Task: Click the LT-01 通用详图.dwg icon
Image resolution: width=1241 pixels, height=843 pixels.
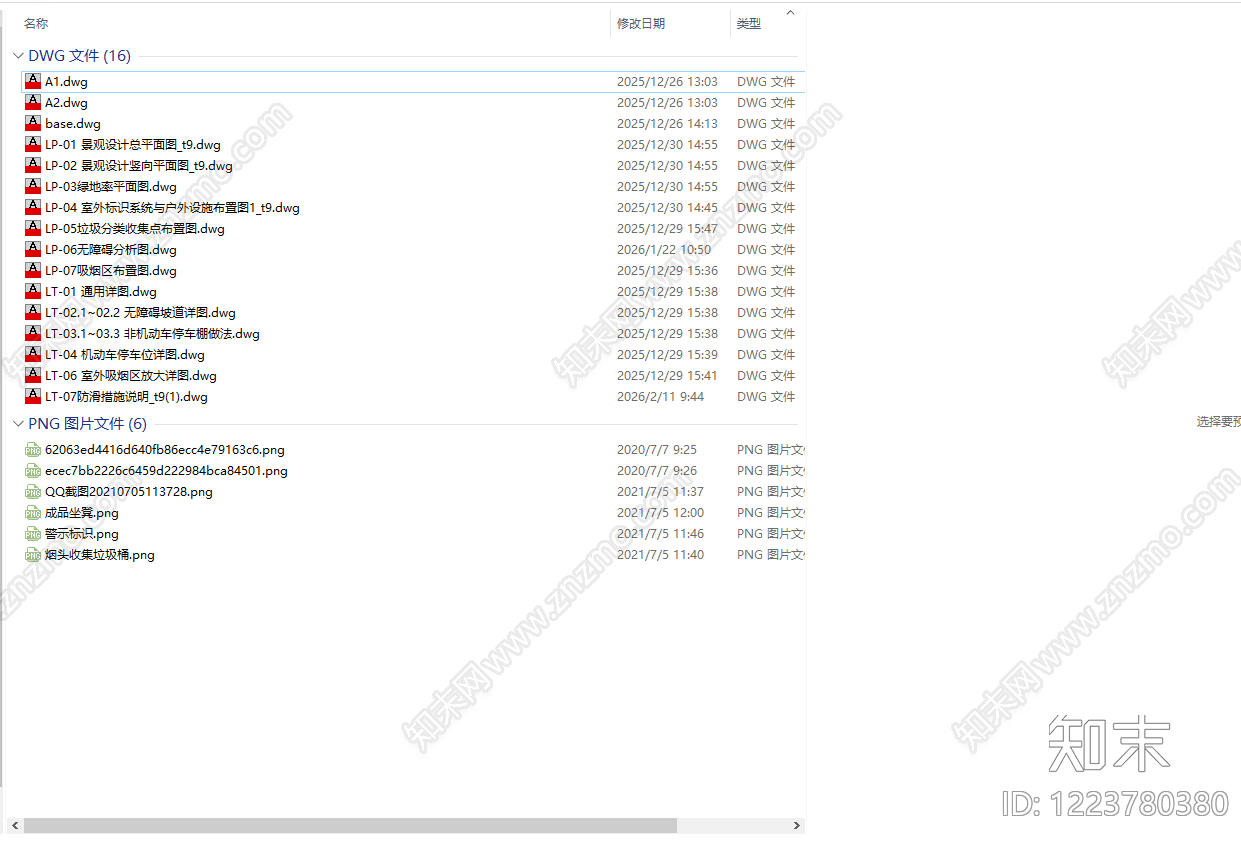Action: (33, 292)
